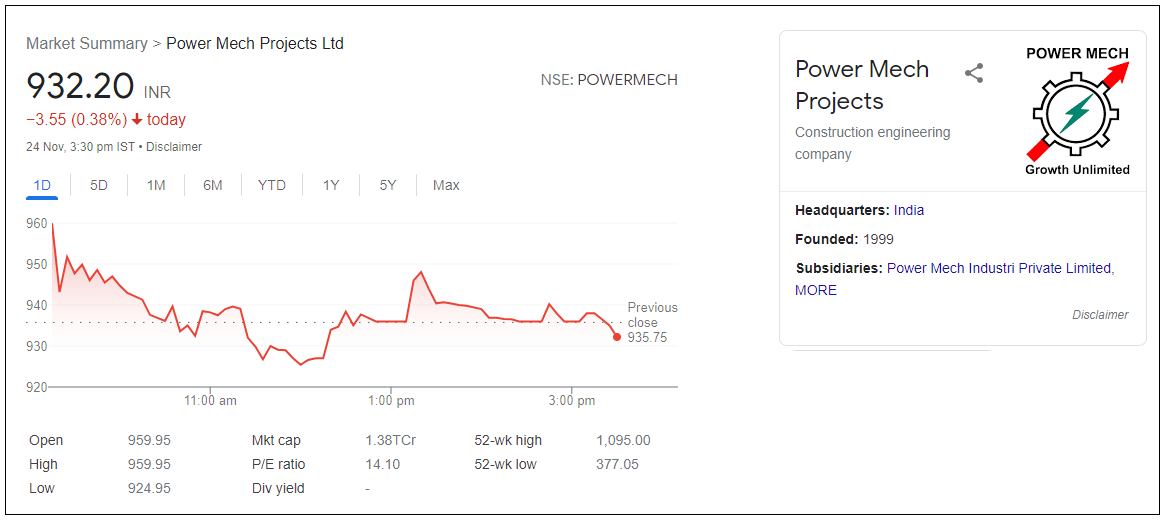Open the Disclaimer in the knowledge panel

1100,315
